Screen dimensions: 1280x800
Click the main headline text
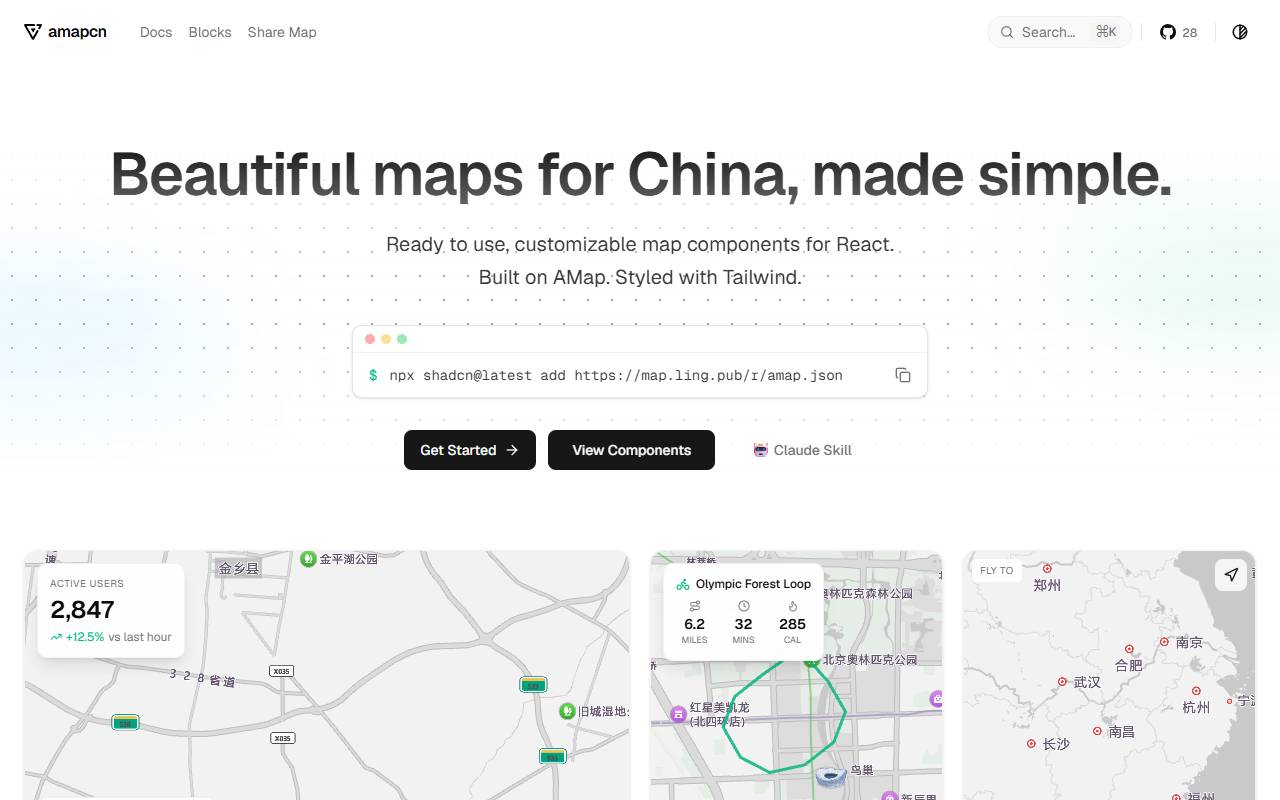[x=640, y=174]
